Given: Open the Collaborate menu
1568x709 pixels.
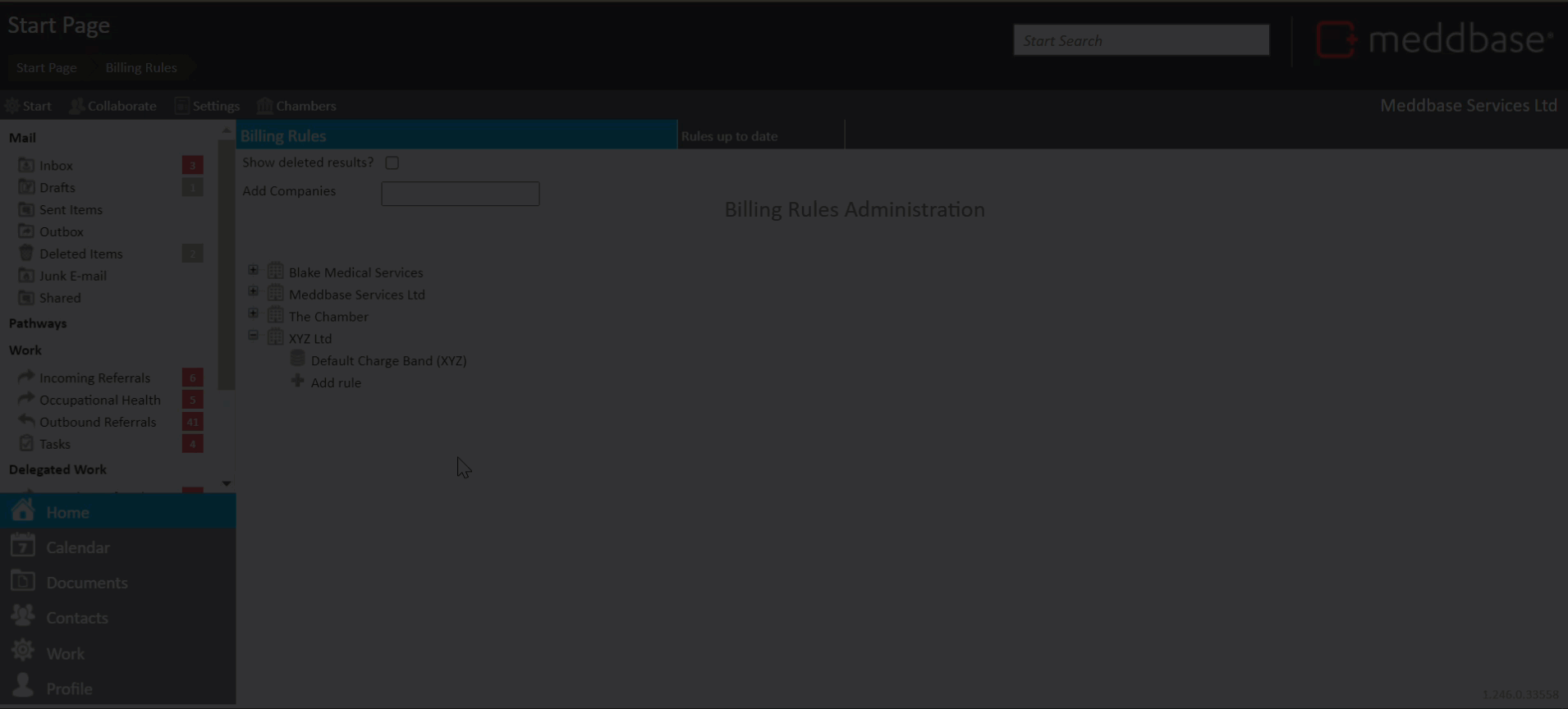Looking at the screenshot, I should pyautogui.click(x=113, y=106).
